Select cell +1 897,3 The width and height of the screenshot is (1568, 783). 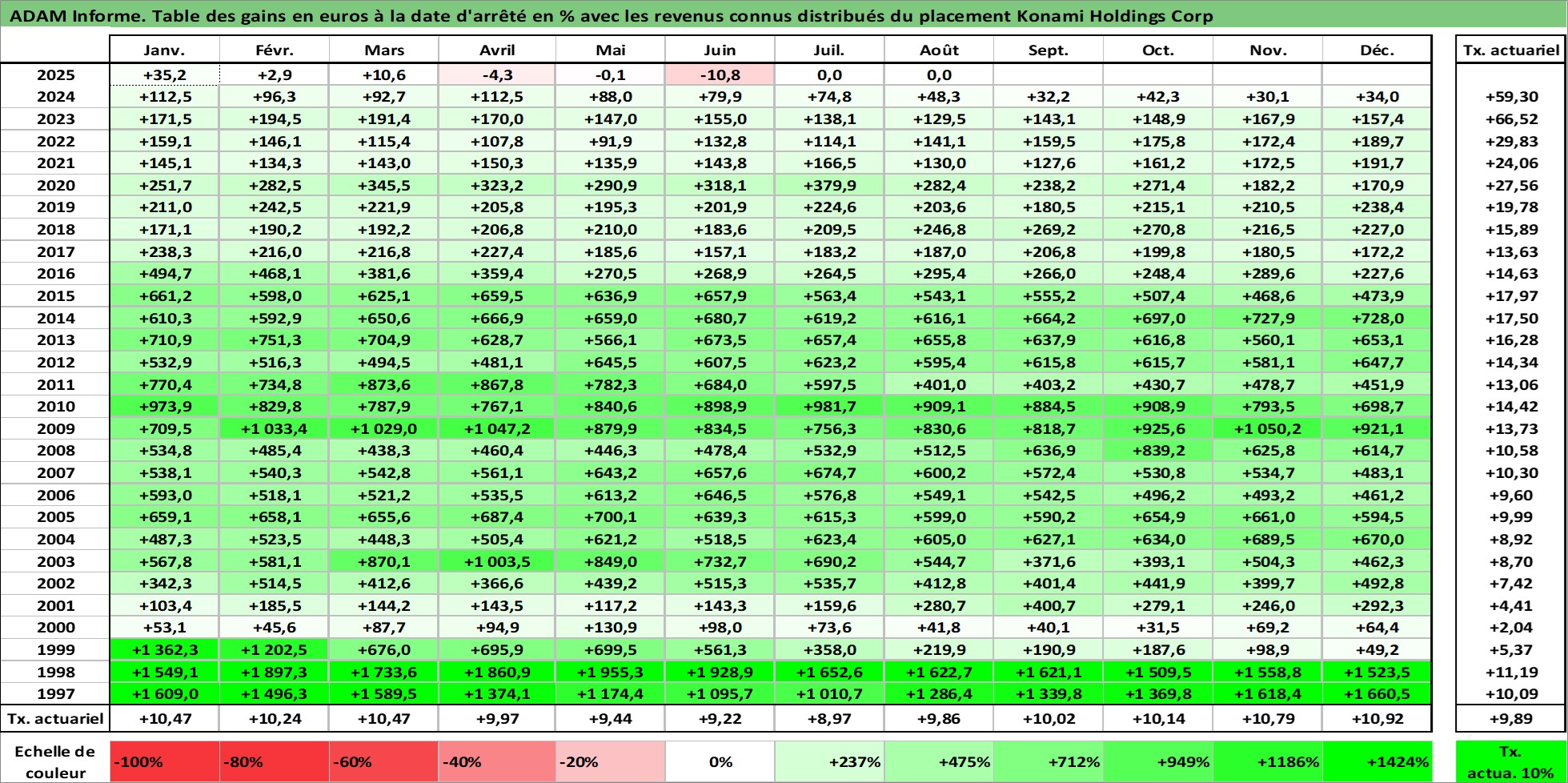click(275, 673)
